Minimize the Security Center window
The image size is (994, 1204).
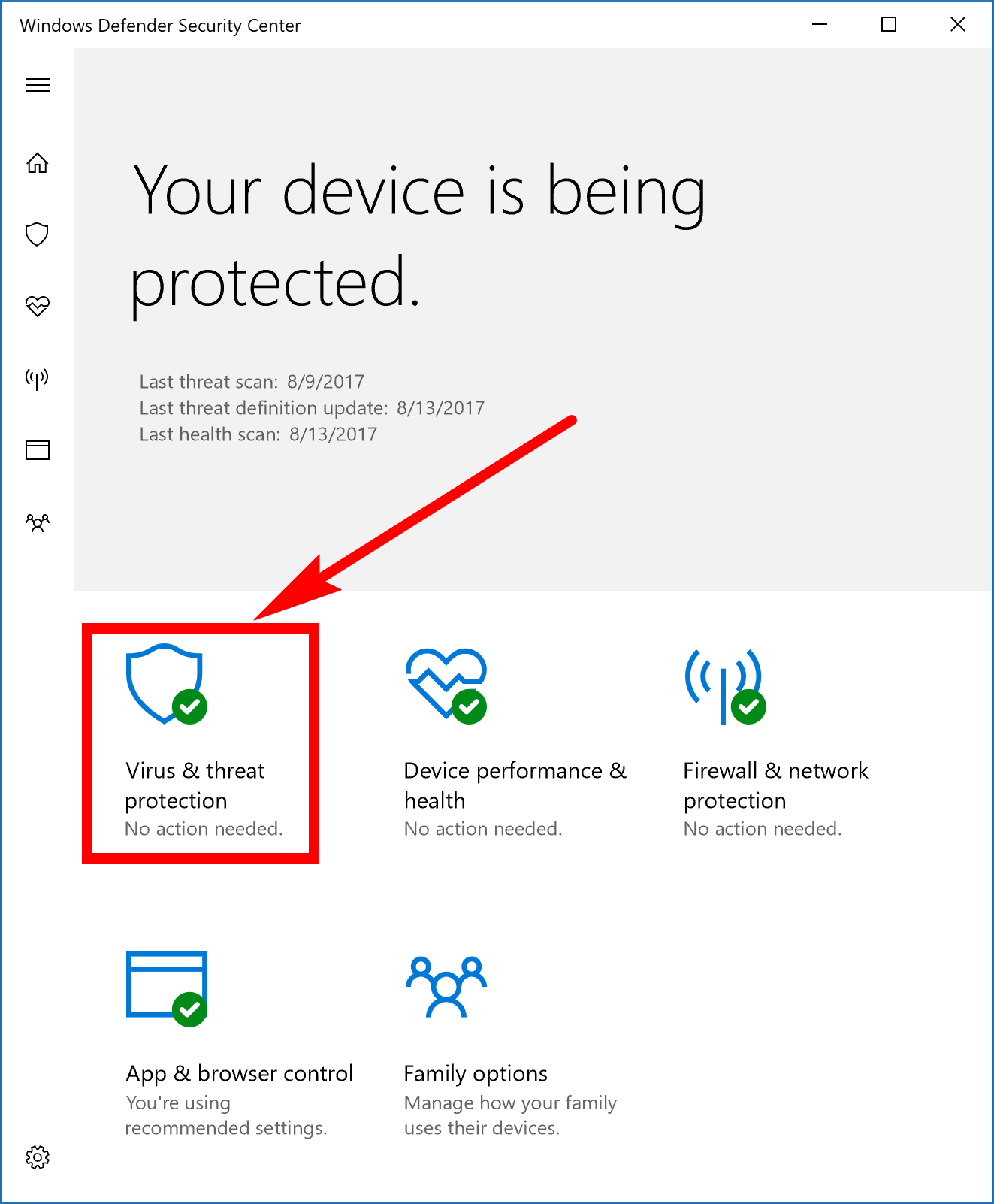pos(820,25)
